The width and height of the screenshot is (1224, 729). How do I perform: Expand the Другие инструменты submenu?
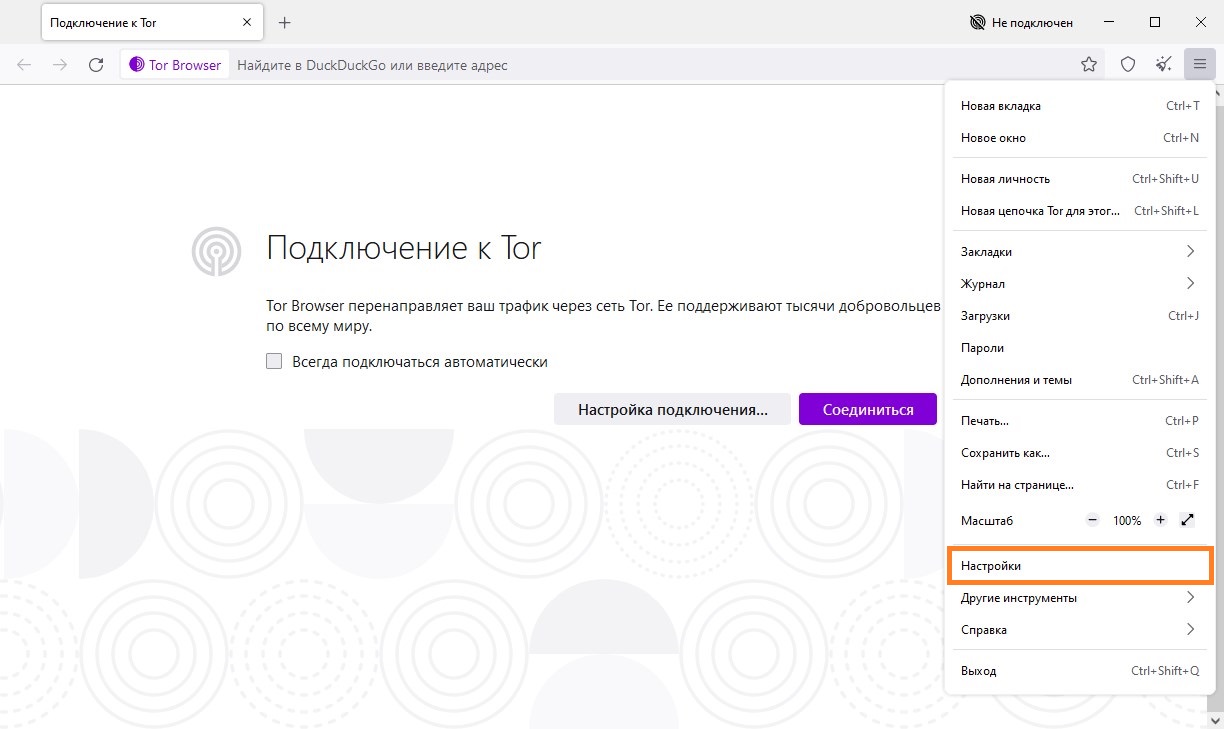pyautogui.click(x=1078, y=598)
